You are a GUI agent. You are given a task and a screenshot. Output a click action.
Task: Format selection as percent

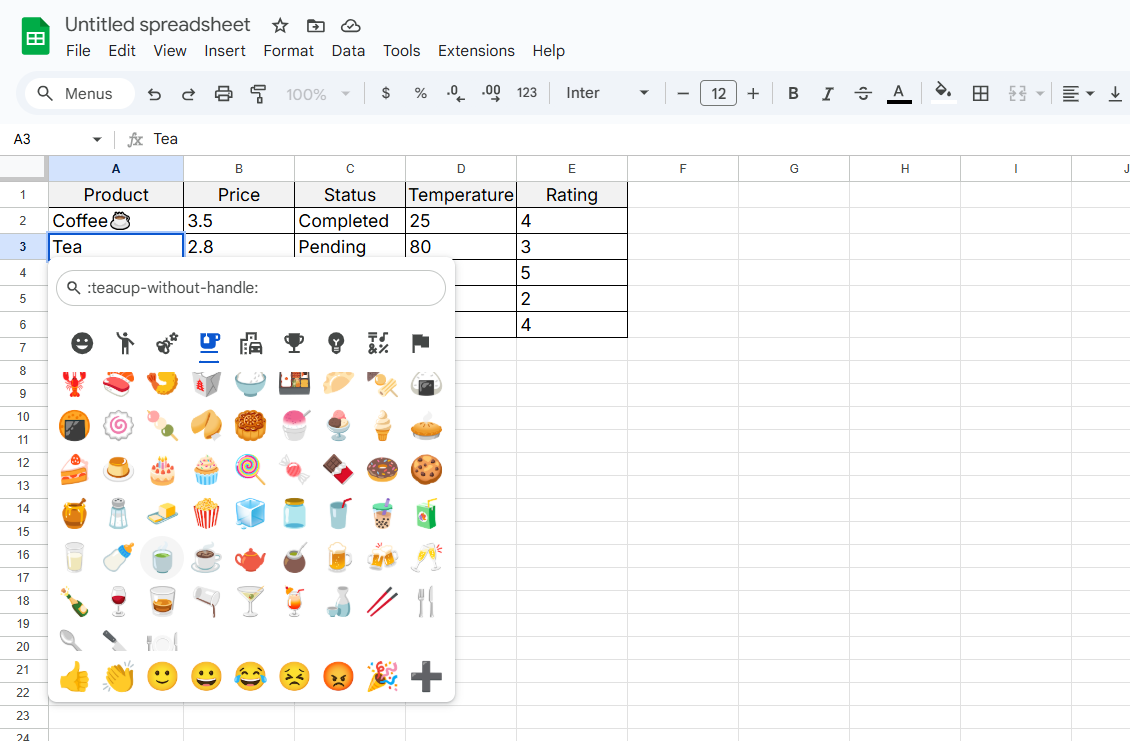click(x=420, y=93)
